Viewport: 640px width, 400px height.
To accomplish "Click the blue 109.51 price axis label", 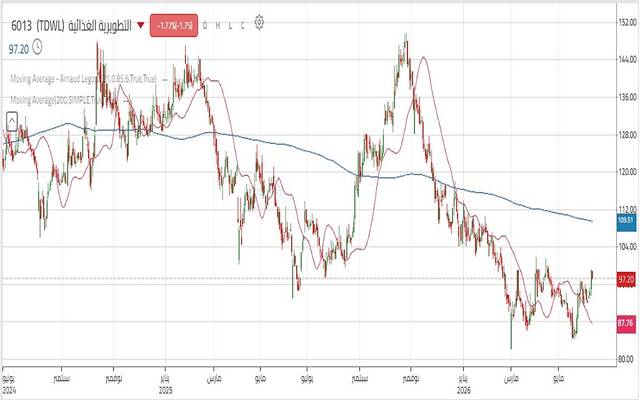I will pos(626,220).
